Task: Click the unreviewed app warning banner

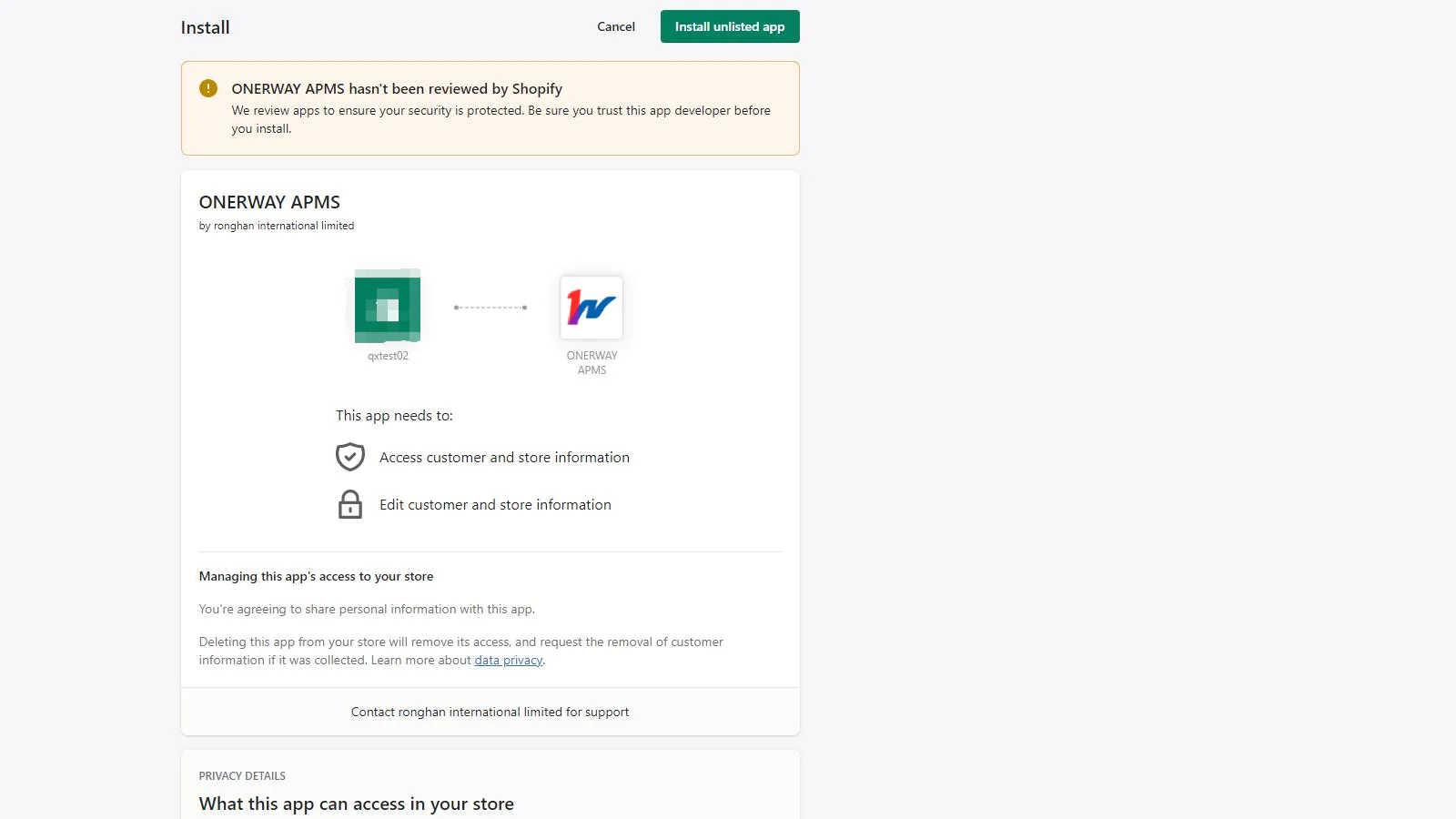Action: 490,107
